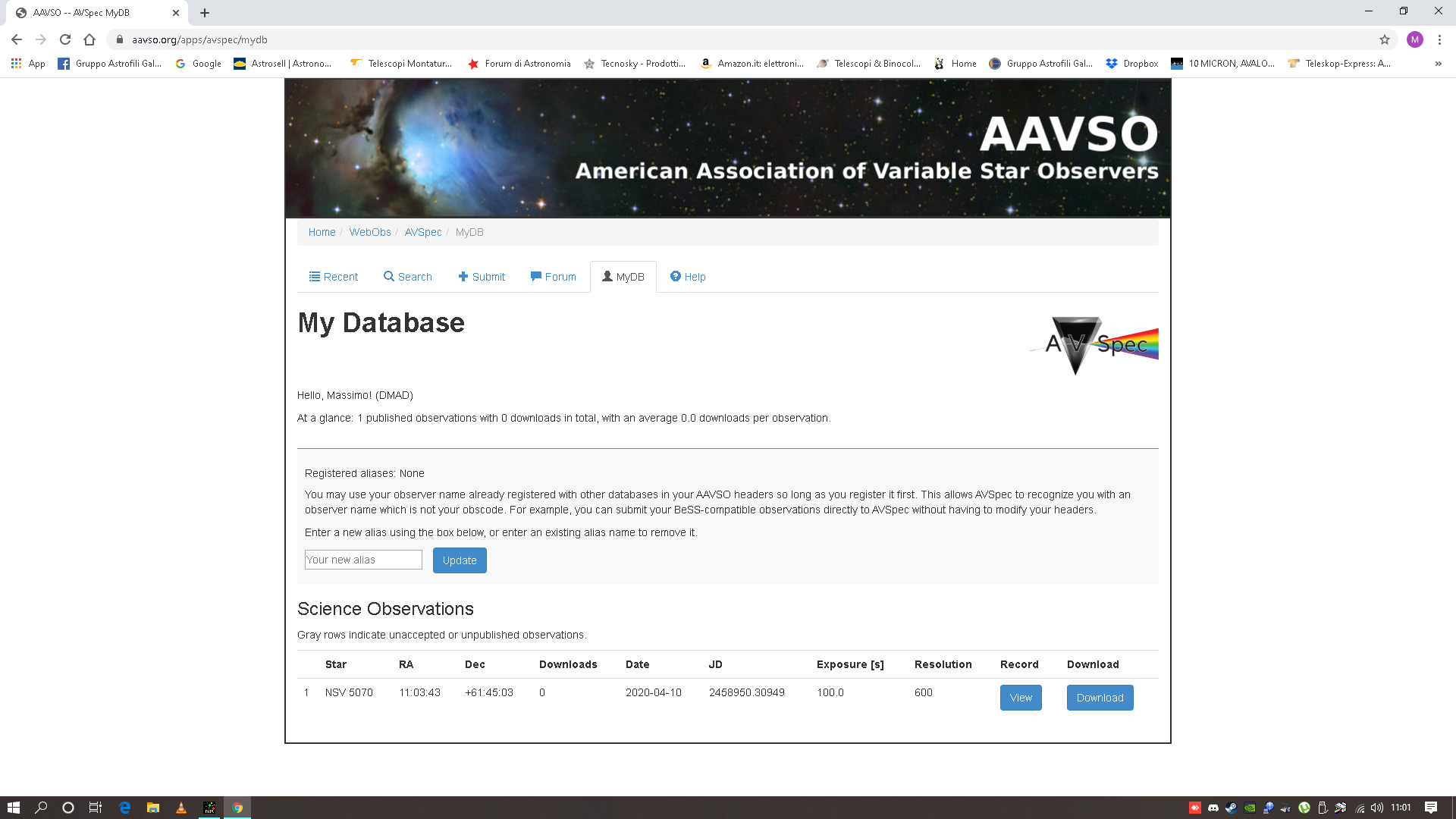
Task: Open Windows taskbar search
Action: 41,808
